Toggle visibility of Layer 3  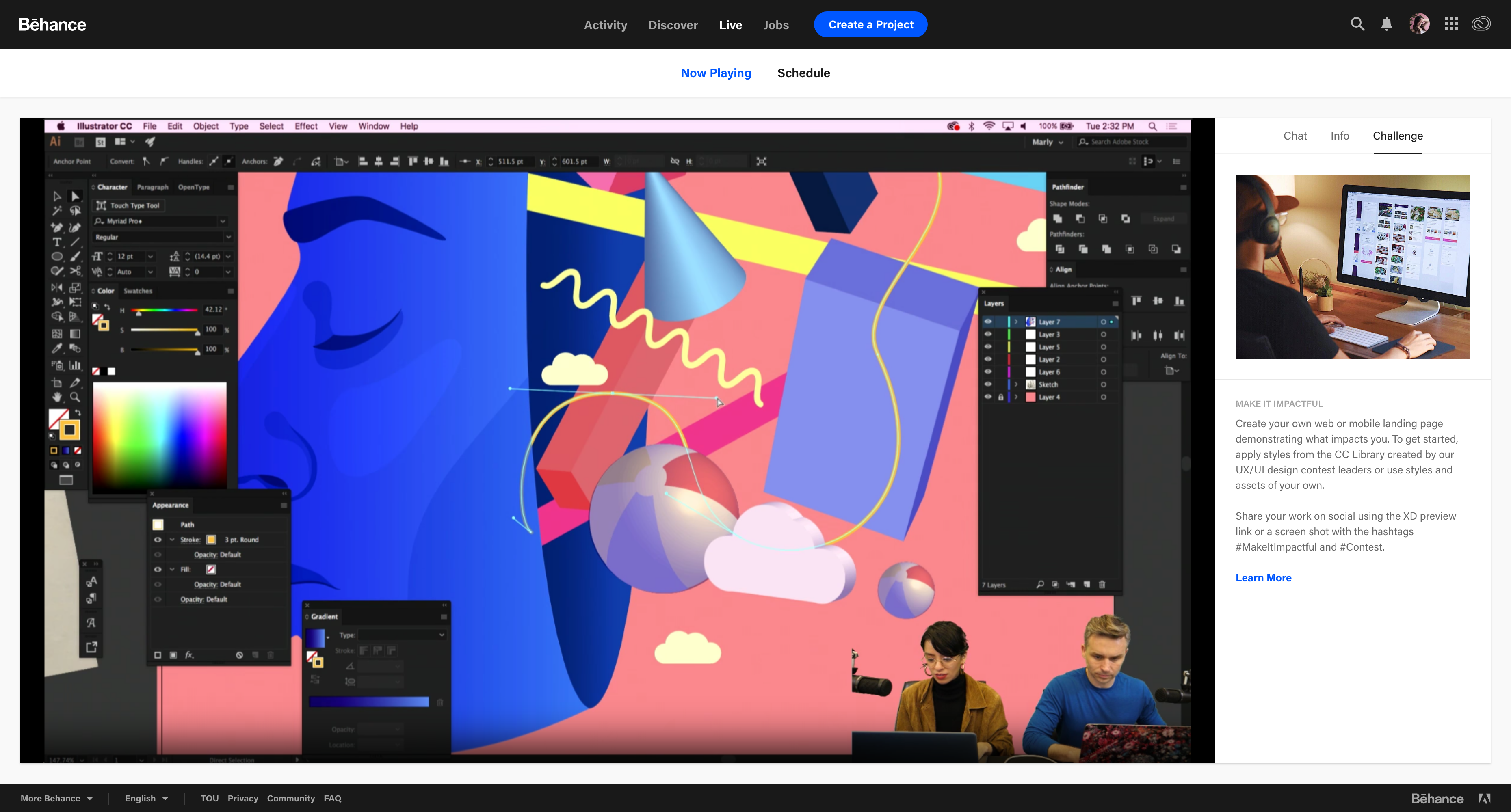tap(988, 334)
